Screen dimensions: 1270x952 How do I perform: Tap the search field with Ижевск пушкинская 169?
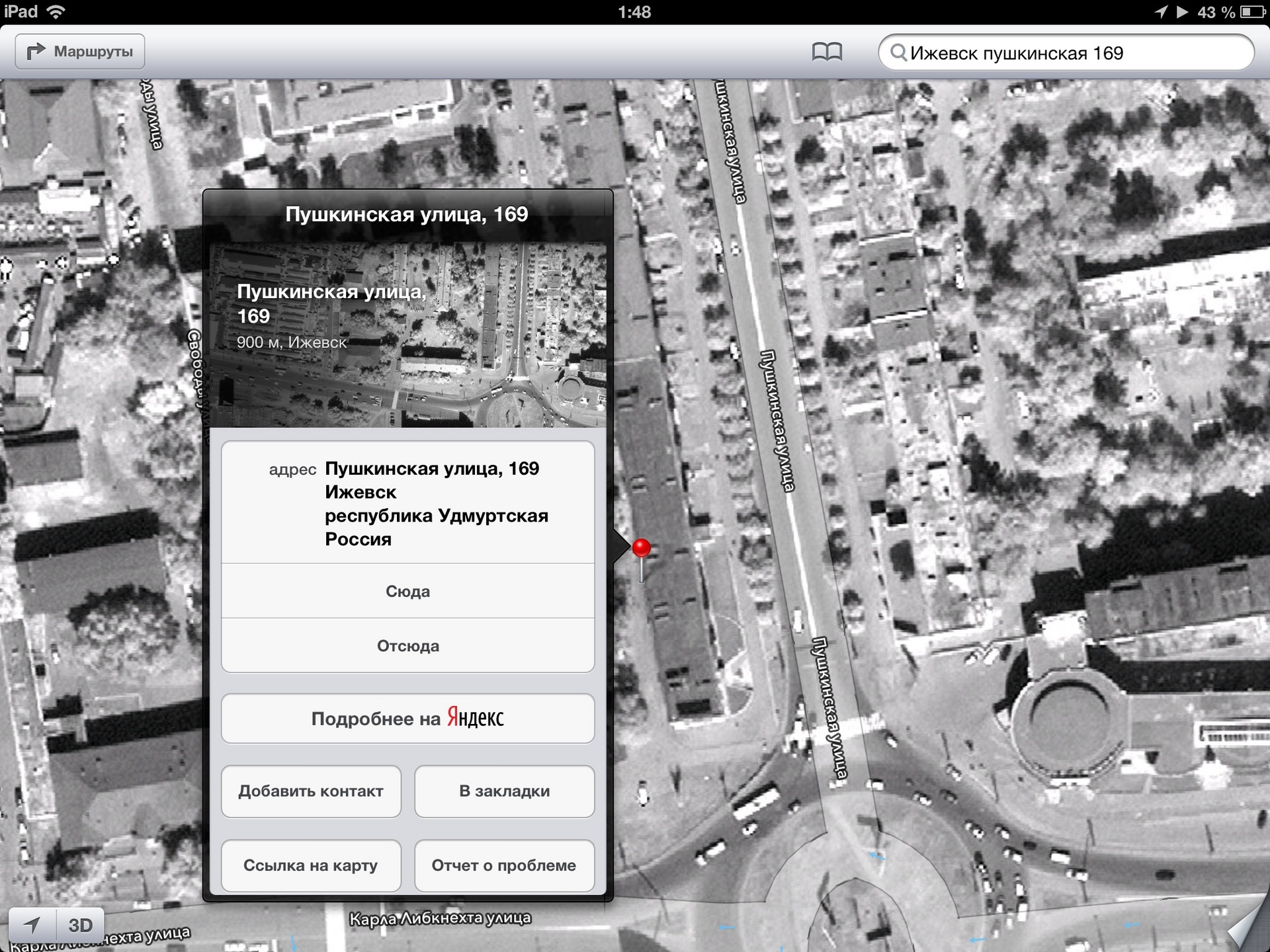1066,52
